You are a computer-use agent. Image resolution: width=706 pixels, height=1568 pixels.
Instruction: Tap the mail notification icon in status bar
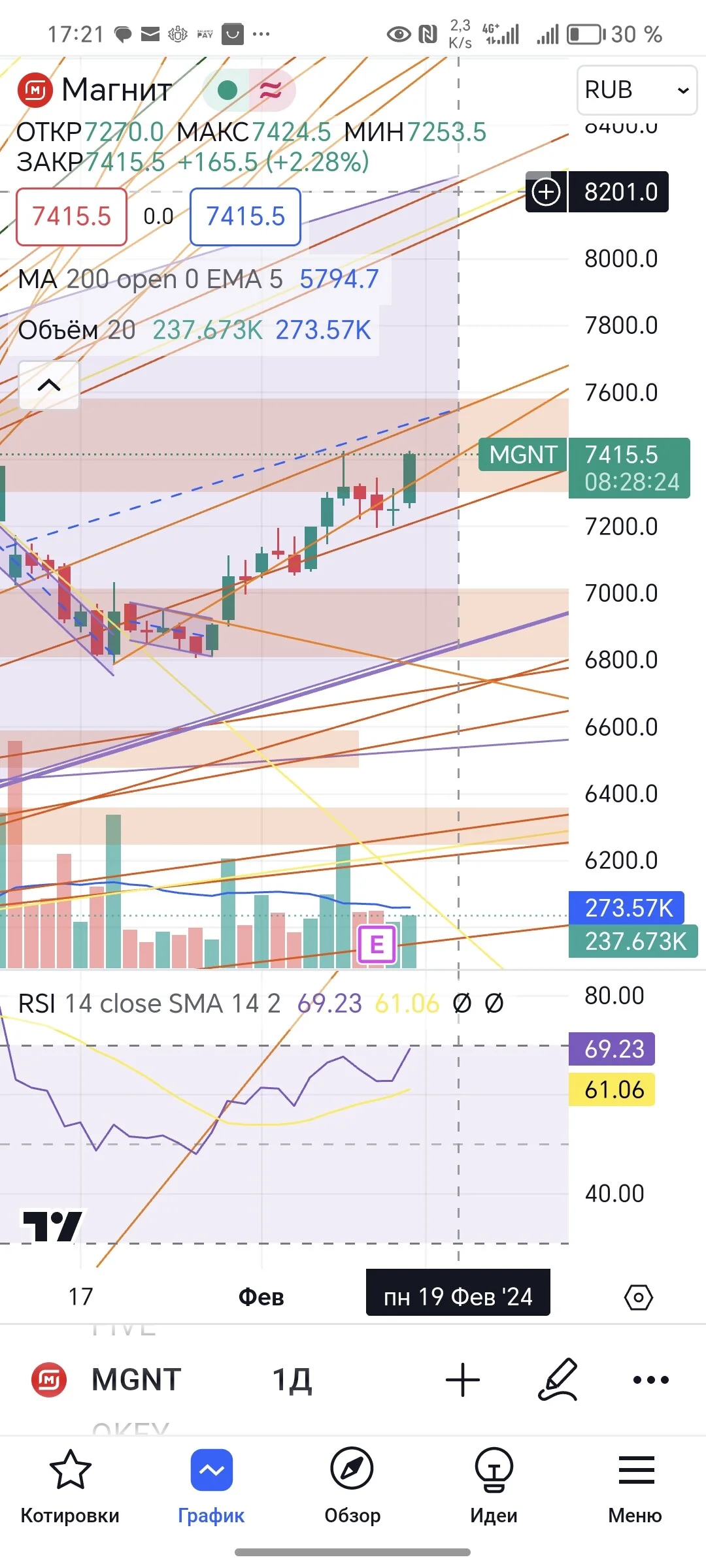pos(150,34)
